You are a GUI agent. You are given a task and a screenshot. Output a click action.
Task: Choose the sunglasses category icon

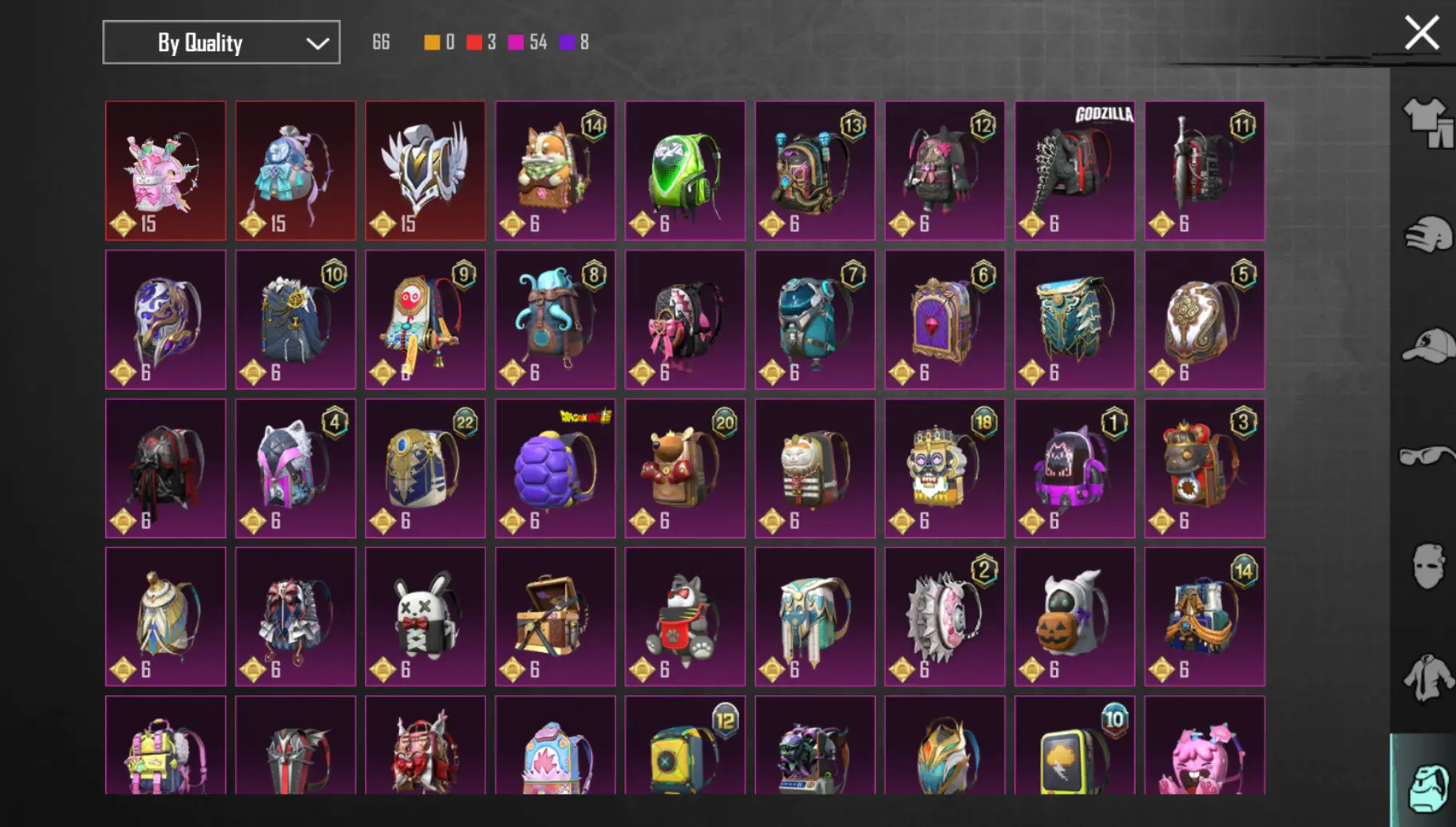(x=1428, y=455)
